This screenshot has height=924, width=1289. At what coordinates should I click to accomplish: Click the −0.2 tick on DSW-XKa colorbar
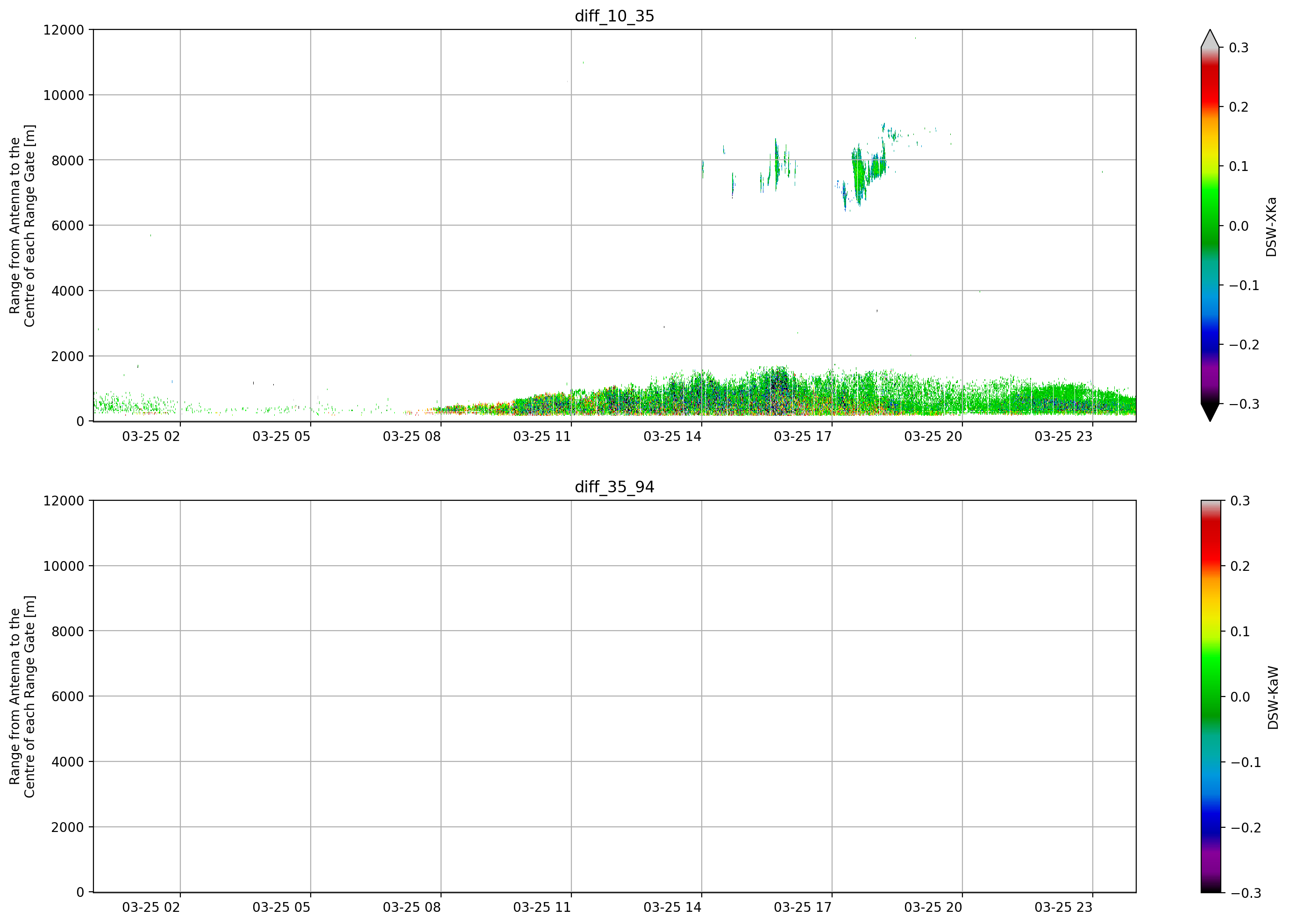(x=1244, y=345)
